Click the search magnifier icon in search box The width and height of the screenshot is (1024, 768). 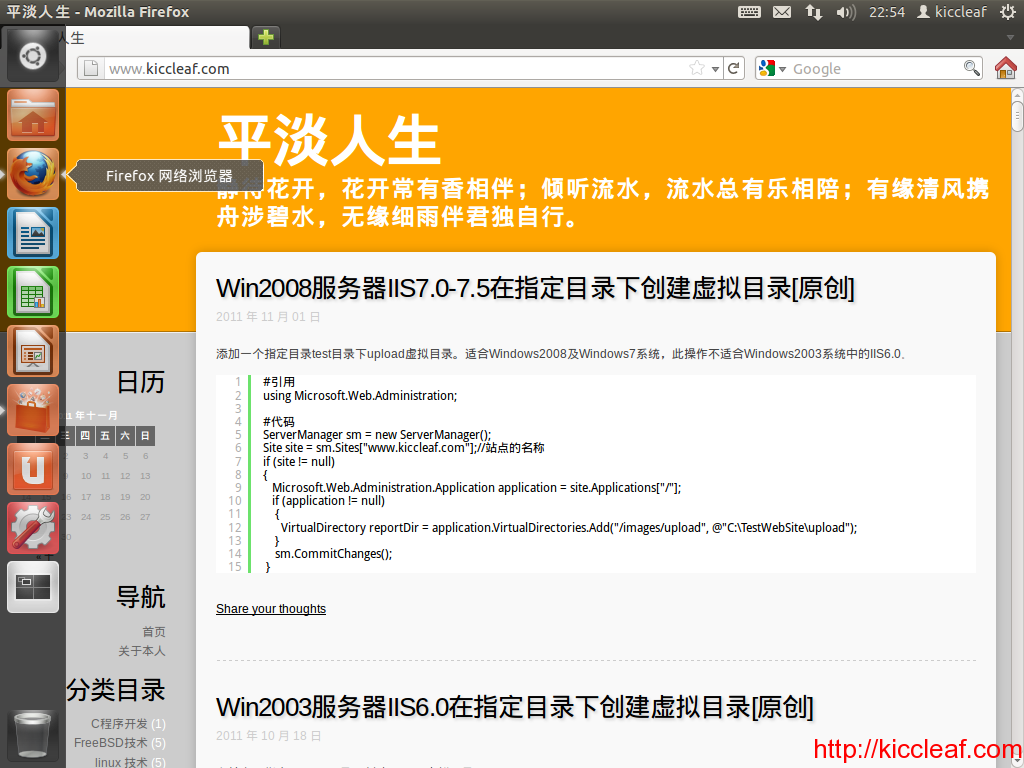971,68
